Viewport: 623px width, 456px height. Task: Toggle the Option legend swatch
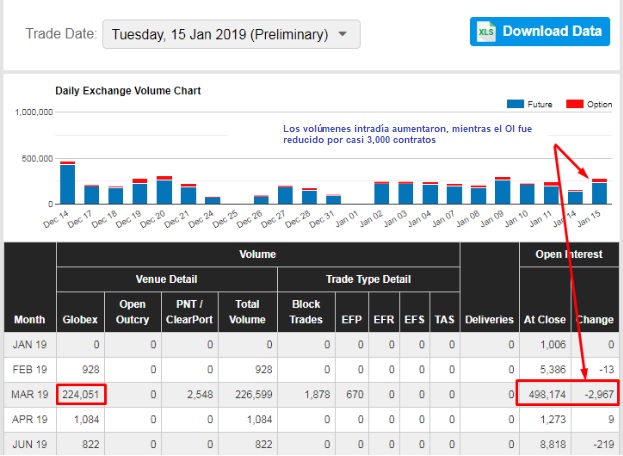575,104
